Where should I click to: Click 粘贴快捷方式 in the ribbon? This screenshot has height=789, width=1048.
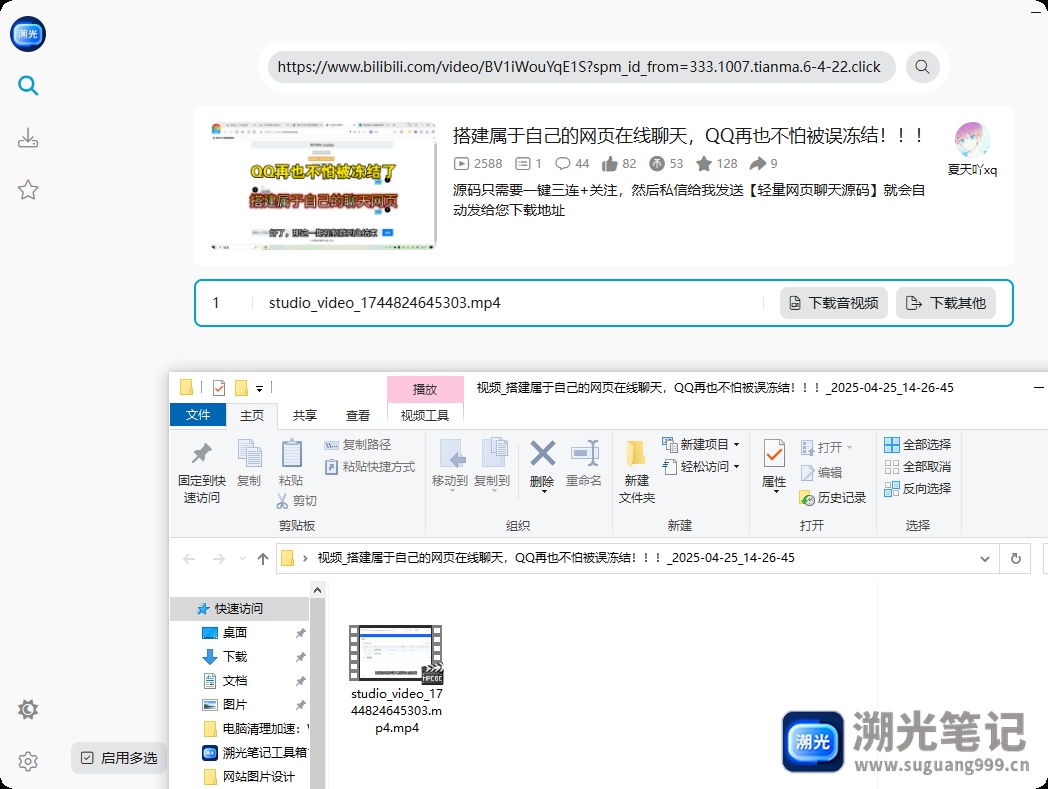tap(370, 467)
